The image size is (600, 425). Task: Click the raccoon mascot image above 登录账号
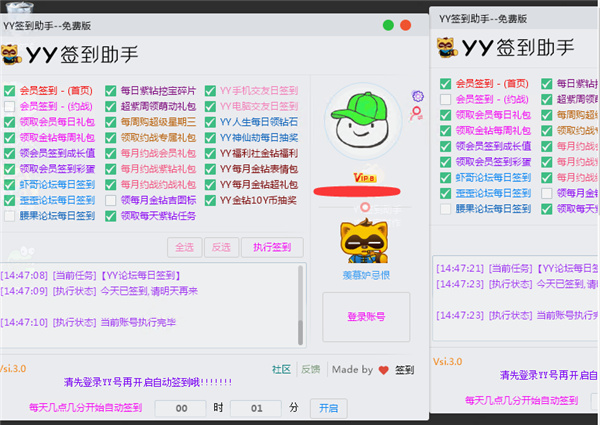[x=364, y=241]
